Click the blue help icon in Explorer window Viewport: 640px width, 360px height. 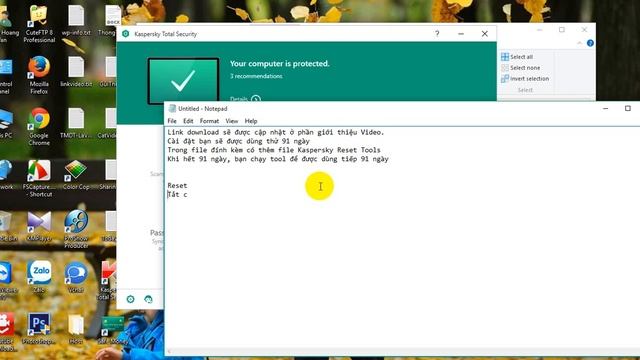[590, 43]
